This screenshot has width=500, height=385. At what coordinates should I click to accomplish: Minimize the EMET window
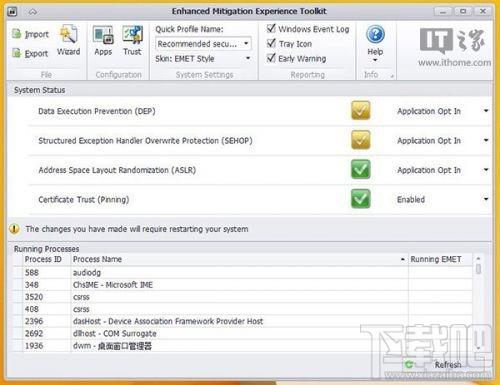[x=443, y=12]
